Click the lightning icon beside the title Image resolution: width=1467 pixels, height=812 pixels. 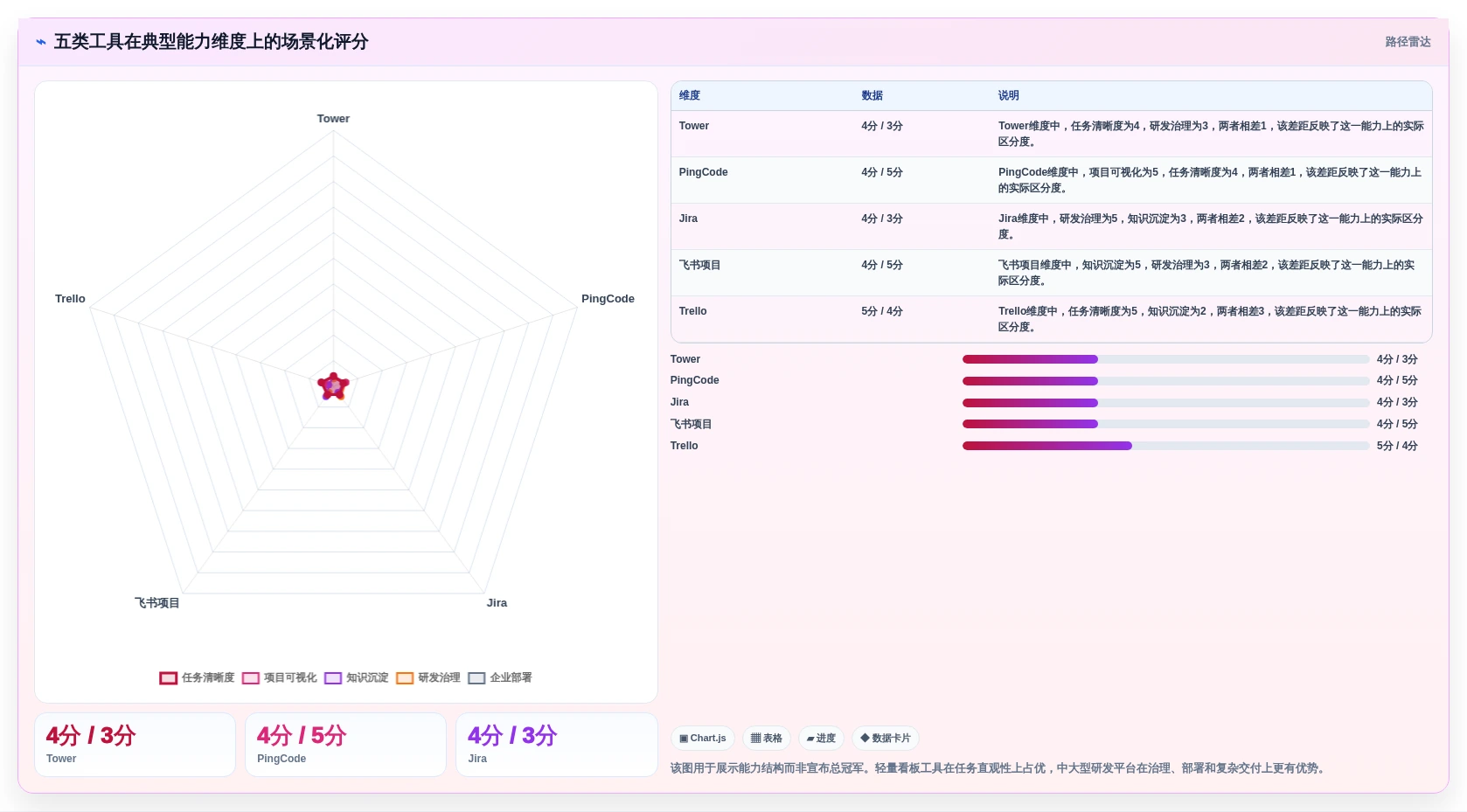point(41,42)
